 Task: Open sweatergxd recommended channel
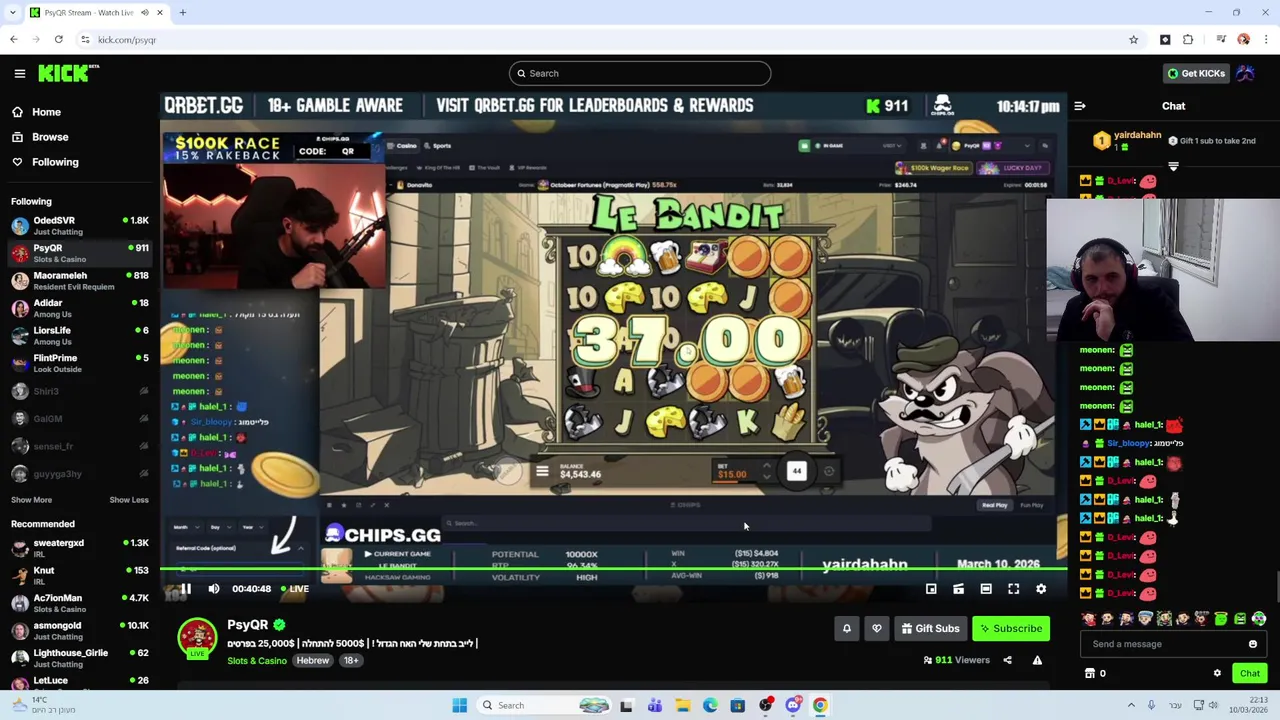[80, 548]
